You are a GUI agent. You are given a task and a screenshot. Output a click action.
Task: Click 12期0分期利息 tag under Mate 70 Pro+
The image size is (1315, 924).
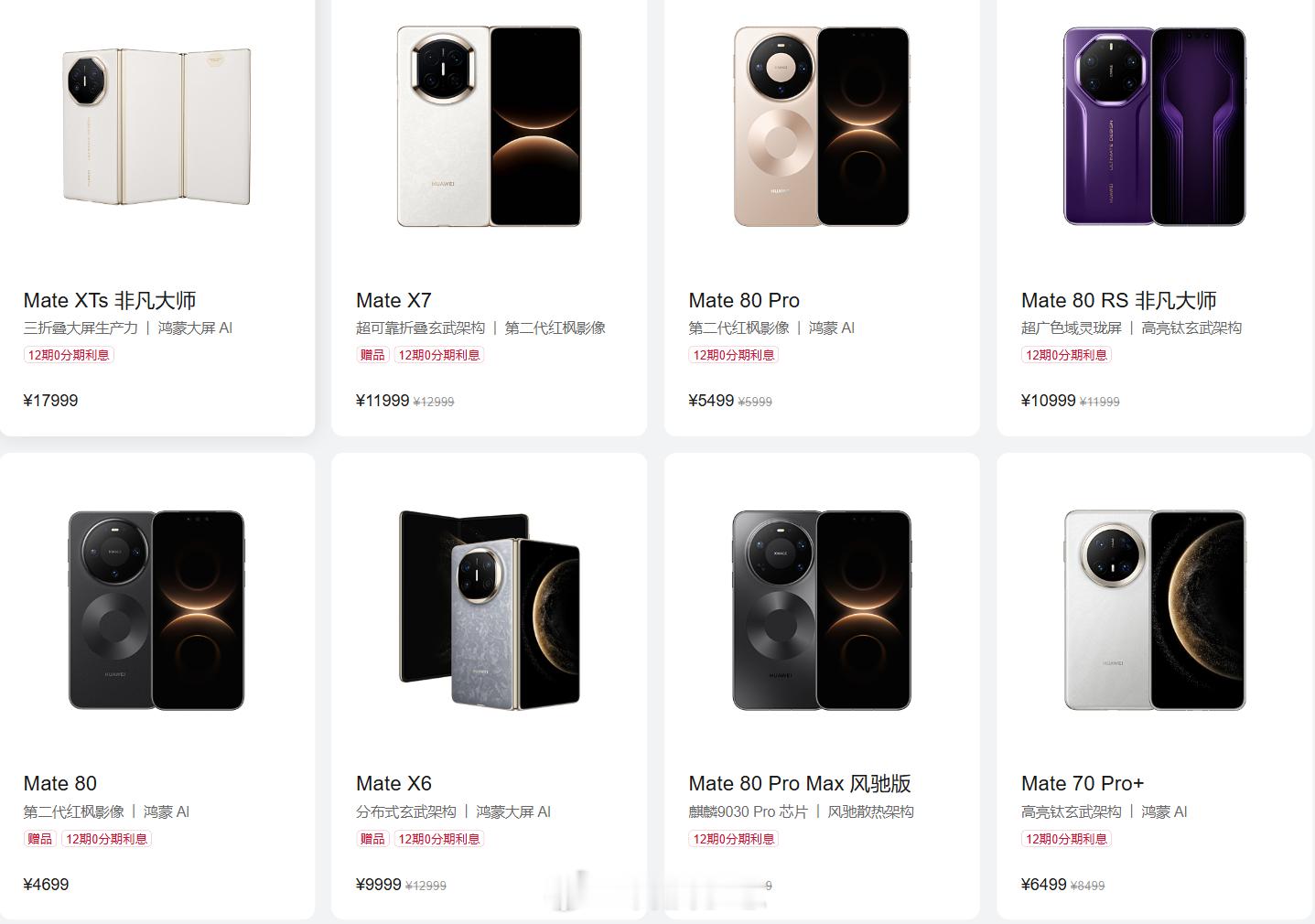coord(1066,839)
